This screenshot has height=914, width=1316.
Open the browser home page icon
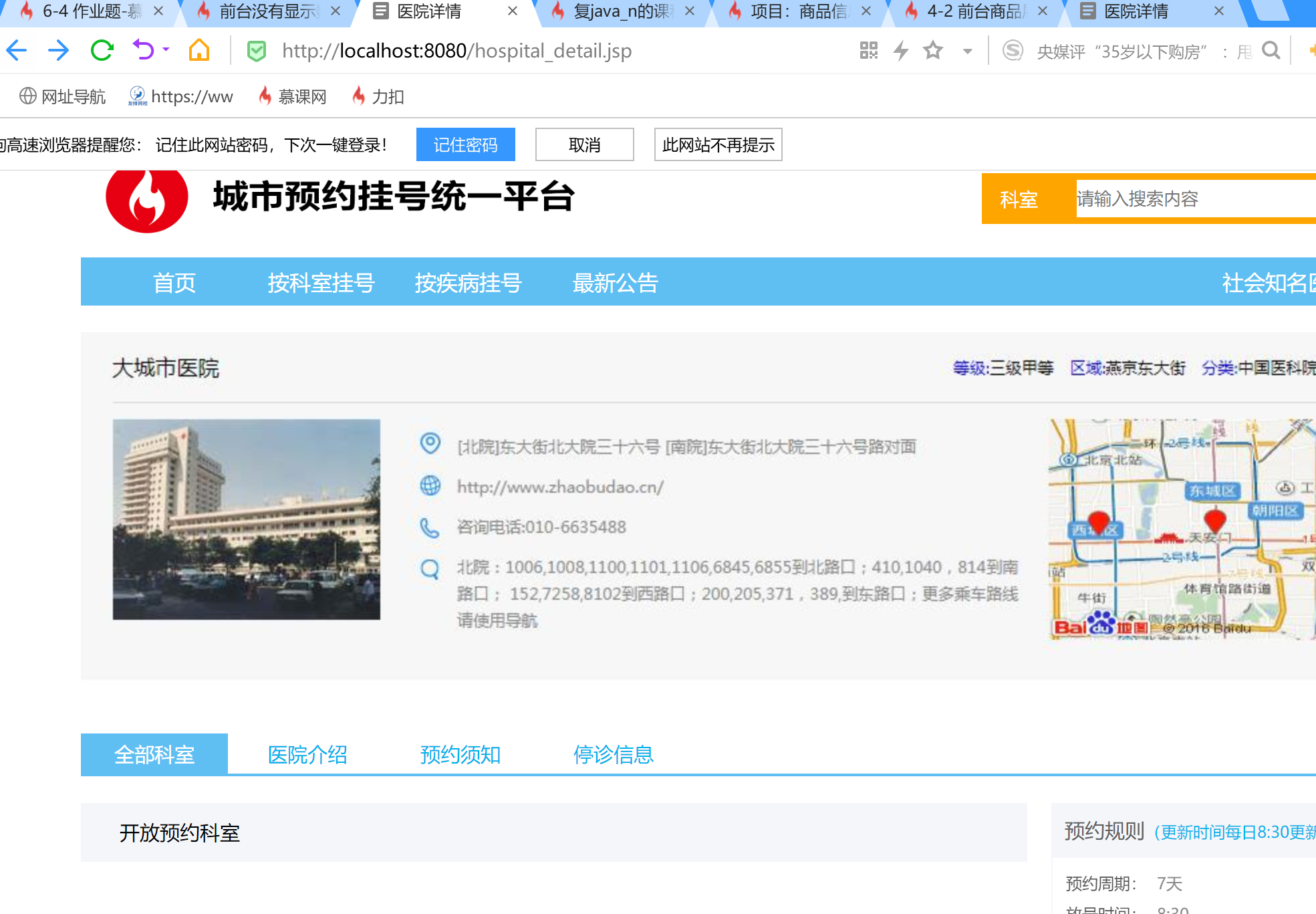click(x=199, y=50)
